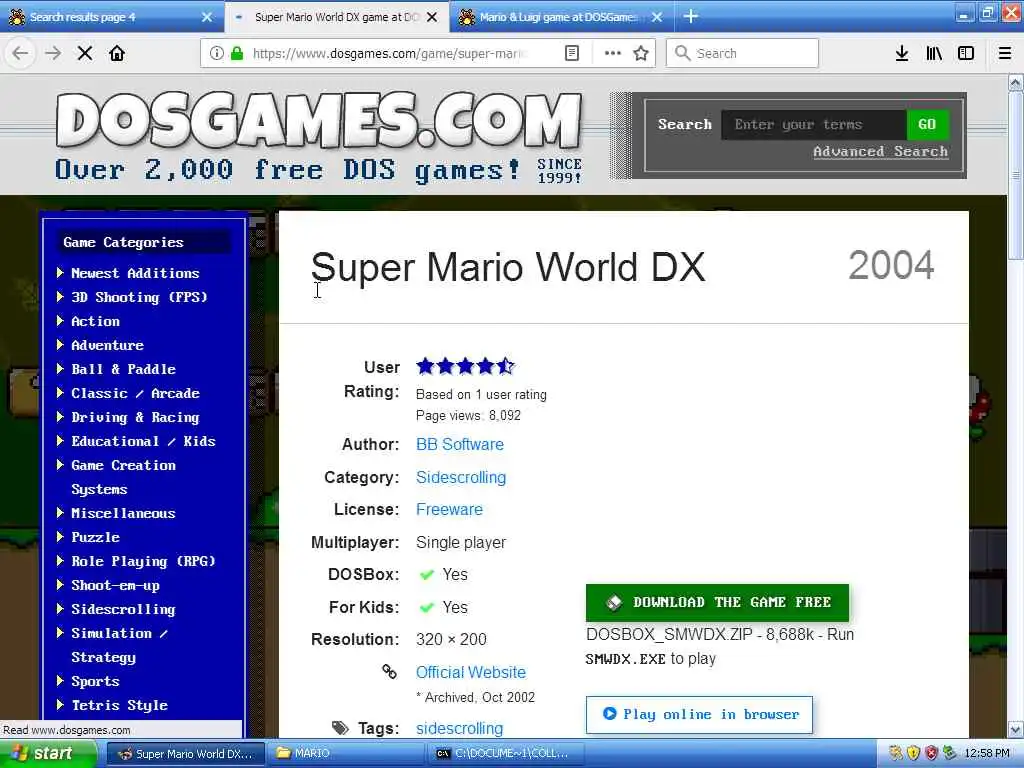Open the Puzzle category
Viewport: 1024px width, 768px height.
(95, 537)
